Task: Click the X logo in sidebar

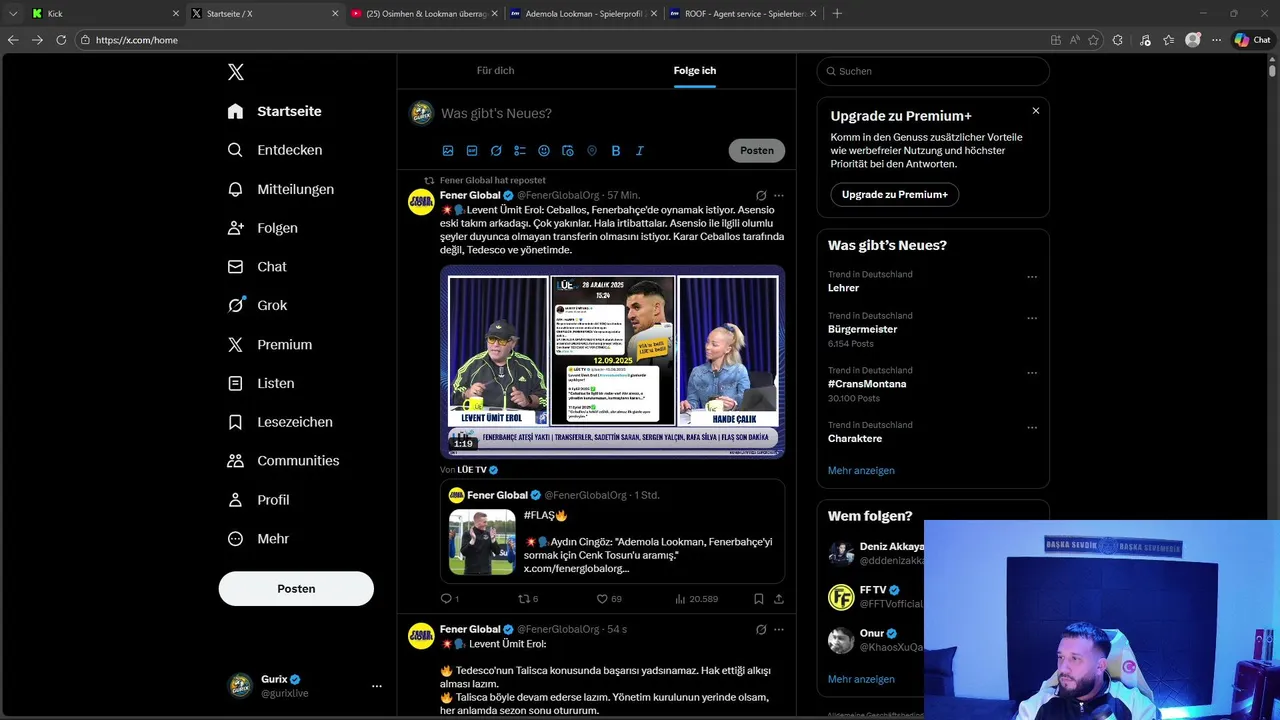Action: (x=236, y=72)
